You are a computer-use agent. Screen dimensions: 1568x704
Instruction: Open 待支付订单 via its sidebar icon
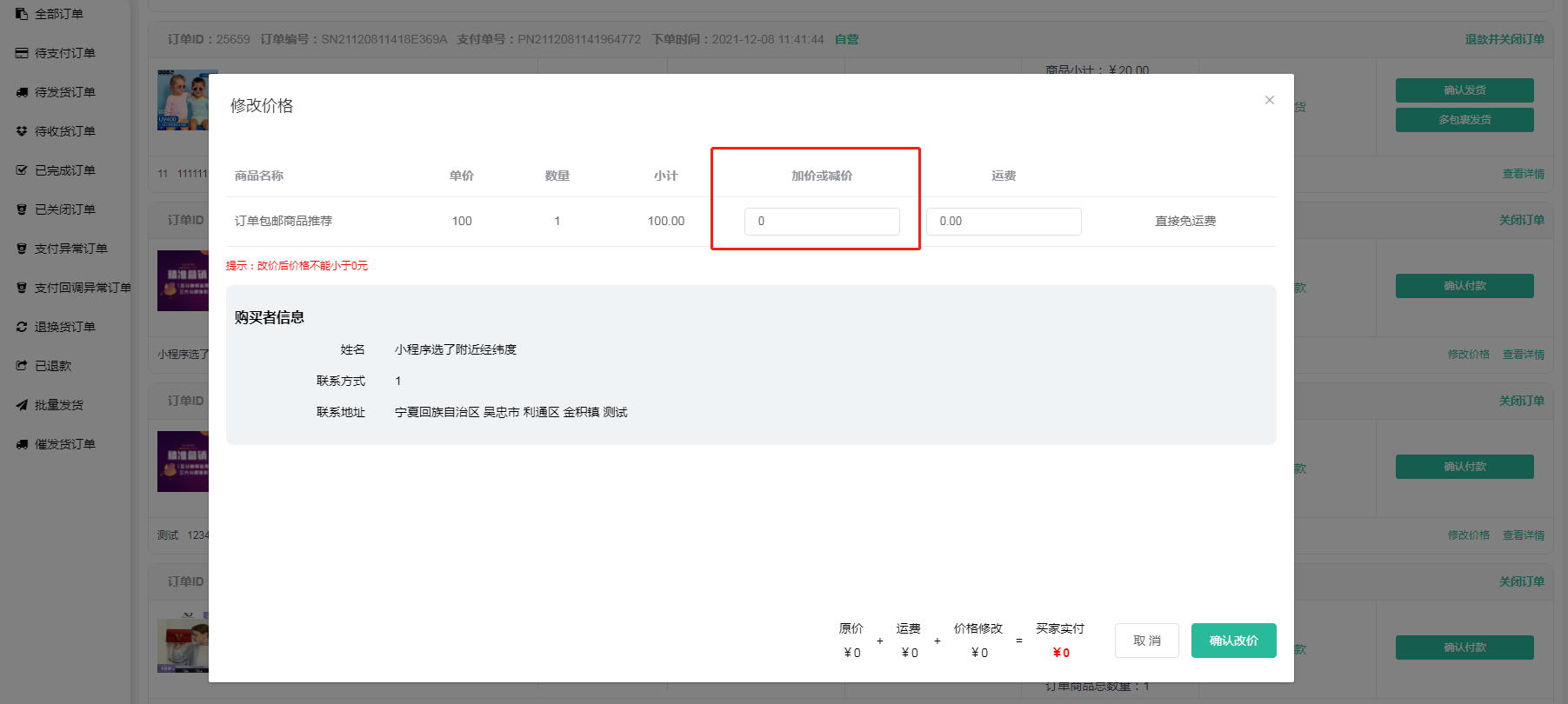pos(22,53)
